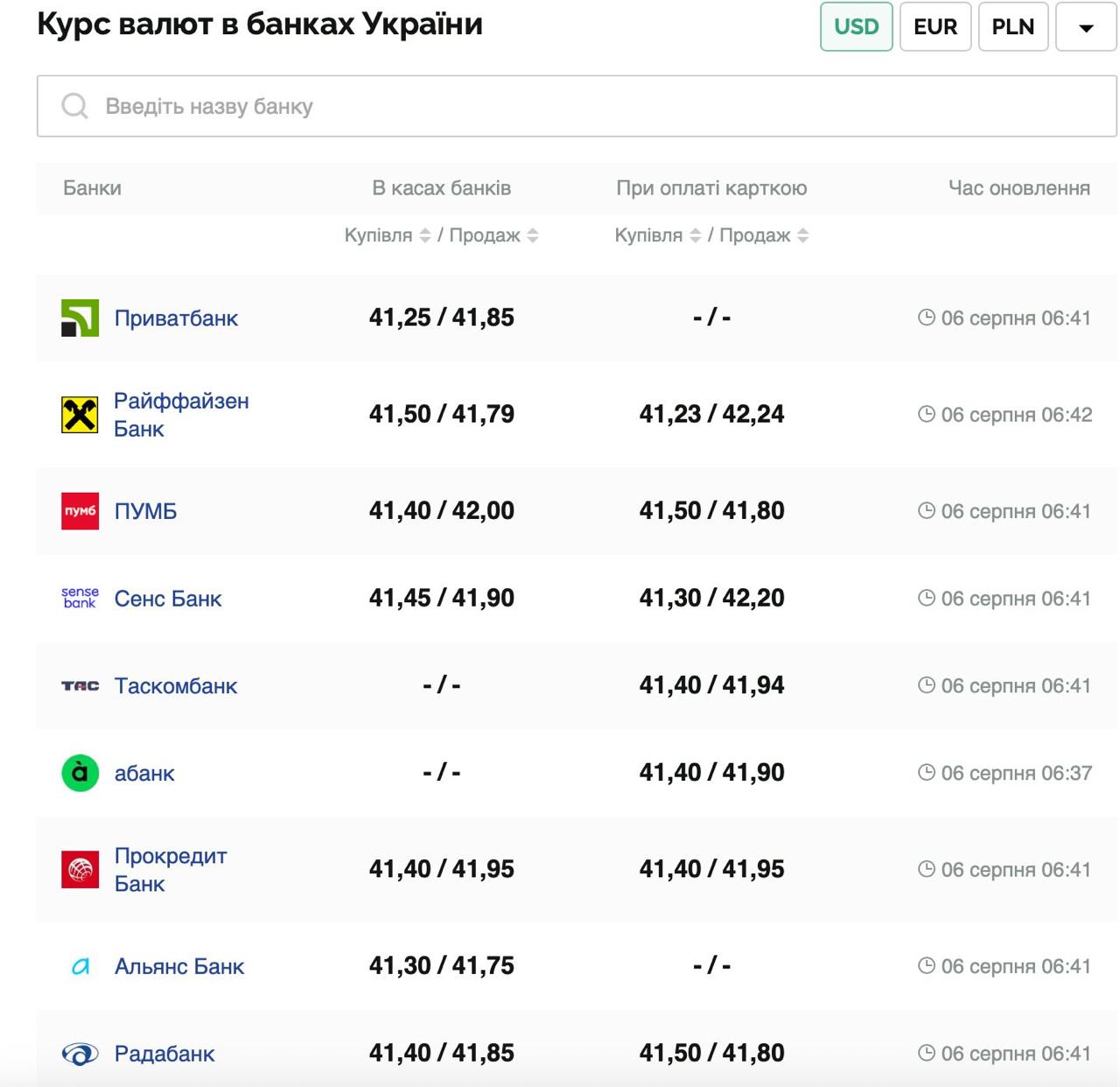The width and height of the screenshot is (1120, 1087).
Task: Select the USD currency tab
Action: click(856, 27)
